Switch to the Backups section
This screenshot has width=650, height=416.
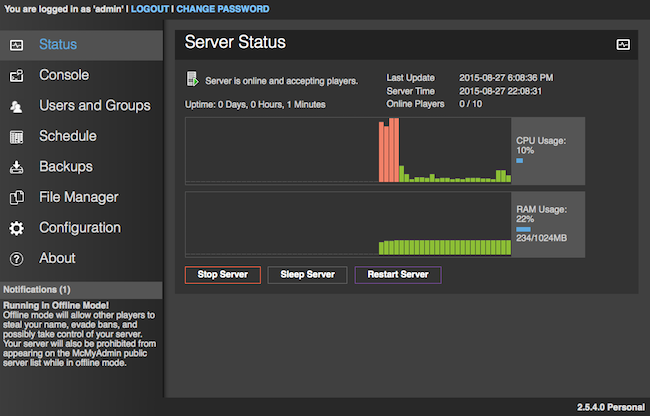point(66,167)
